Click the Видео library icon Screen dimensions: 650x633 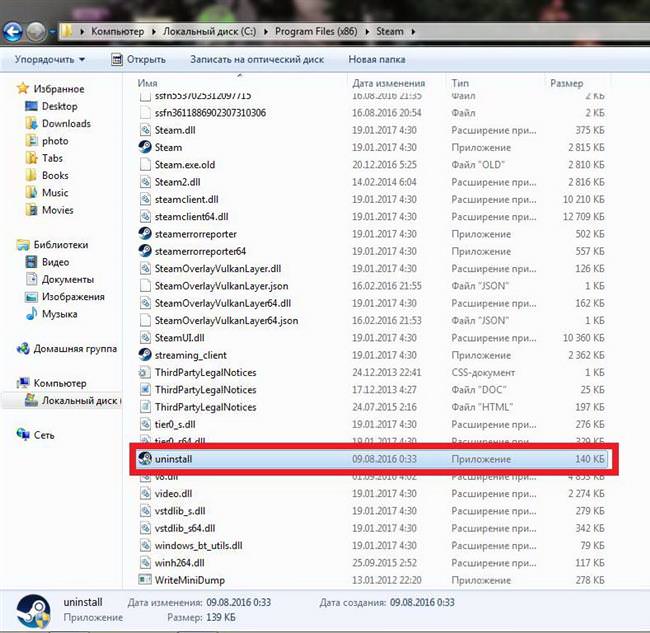click(31, 262)
